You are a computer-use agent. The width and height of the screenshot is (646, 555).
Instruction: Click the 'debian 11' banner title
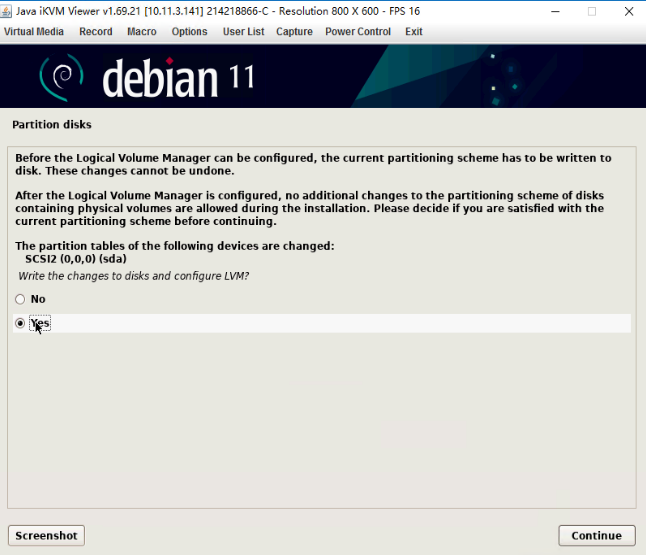pos(178,77)
